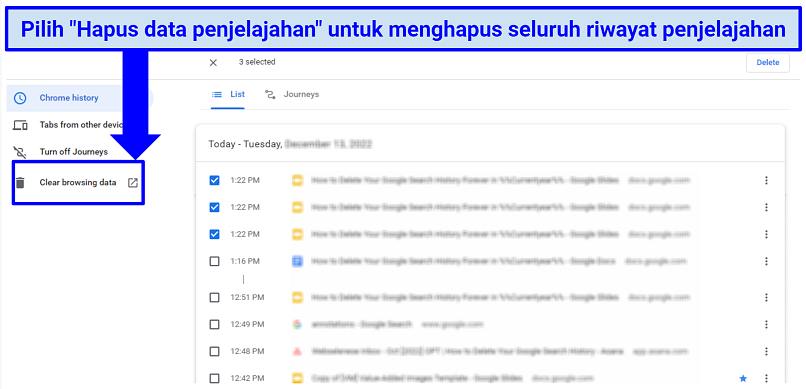Click www.google.com domain in the 12:49 PM row
The height and width of the screenshot is (389, 806).
tap(453, 324)
